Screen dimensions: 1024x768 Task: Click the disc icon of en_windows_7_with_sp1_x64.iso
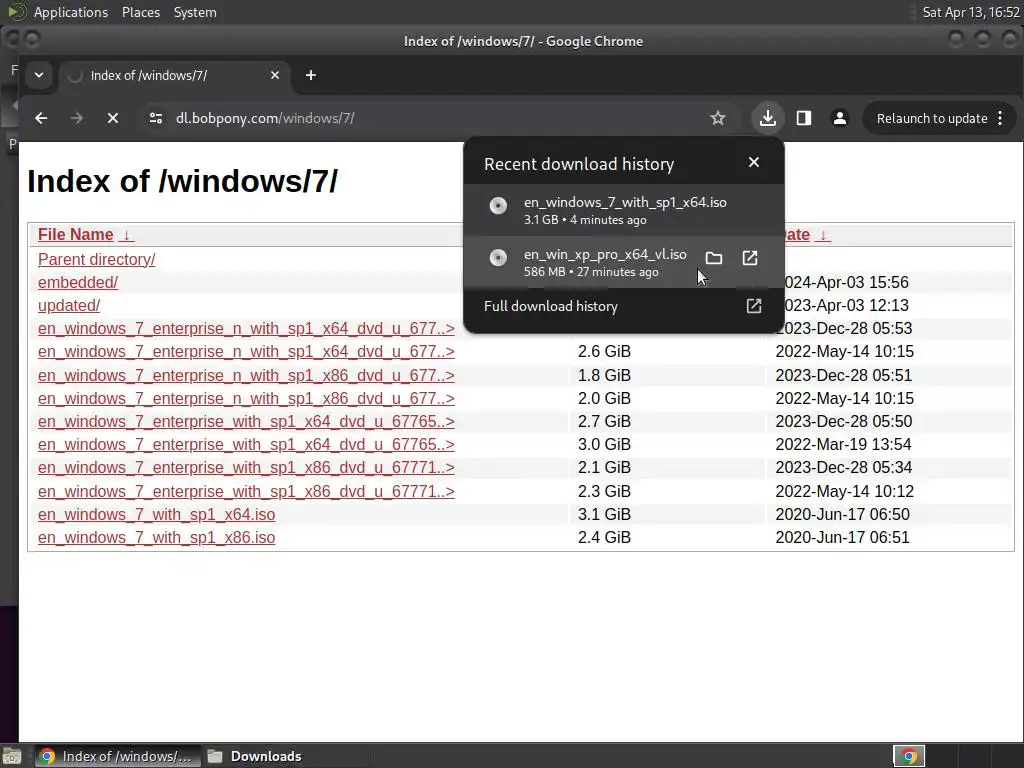point(498,206)
